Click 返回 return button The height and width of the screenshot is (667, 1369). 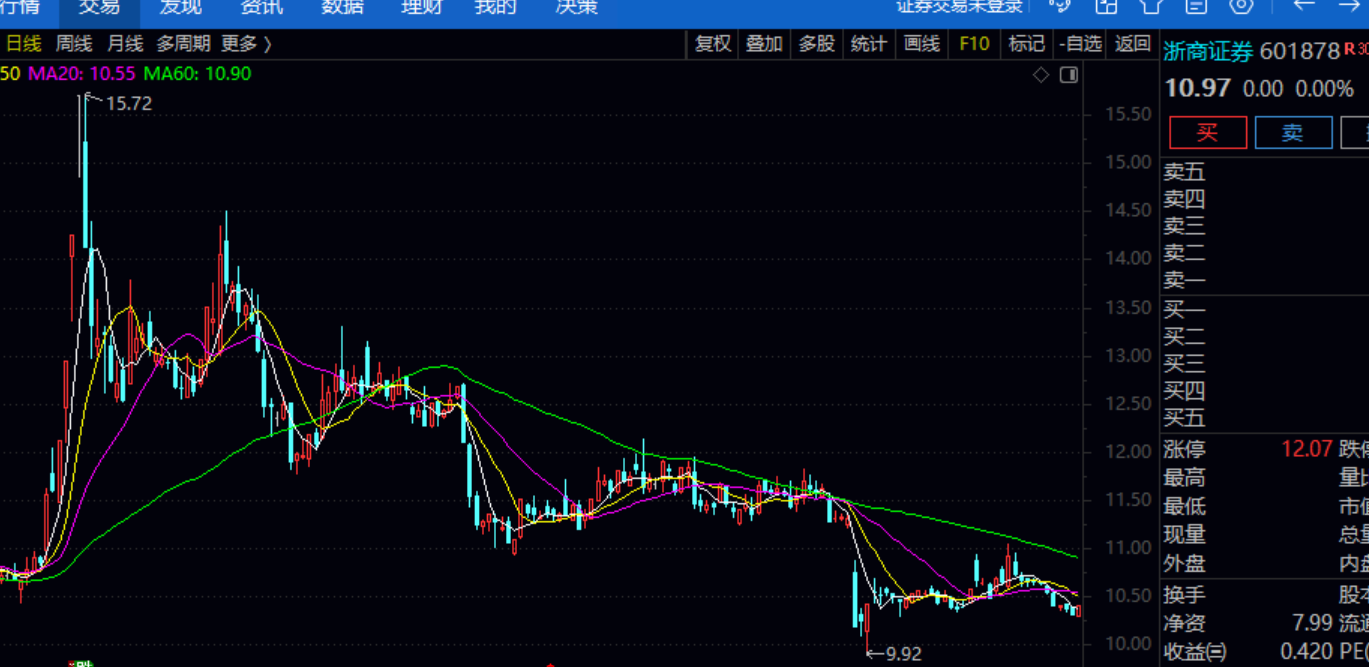click(x=1133, y=44)
